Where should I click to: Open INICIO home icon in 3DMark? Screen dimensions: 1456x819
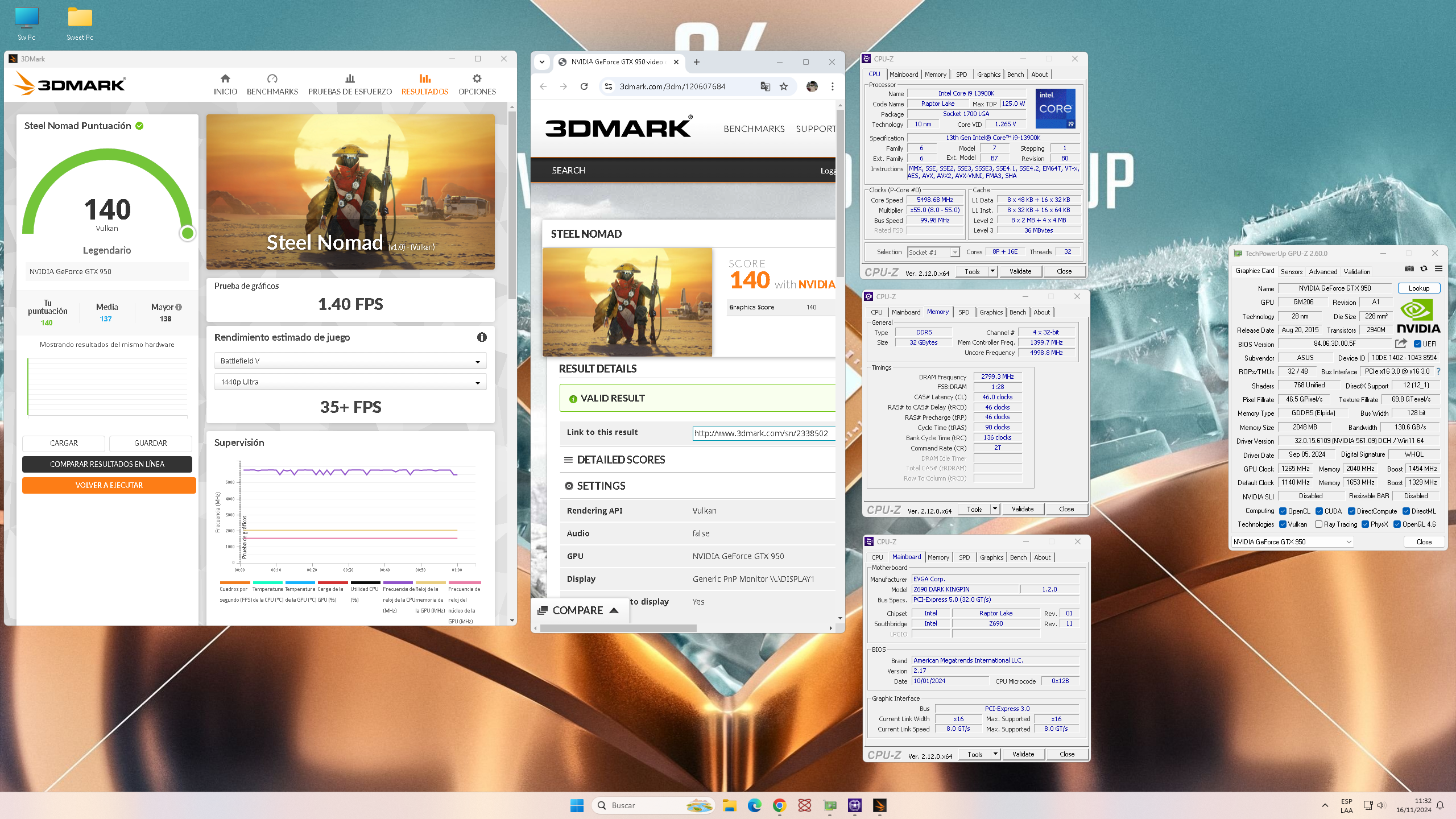pos(225,78)
